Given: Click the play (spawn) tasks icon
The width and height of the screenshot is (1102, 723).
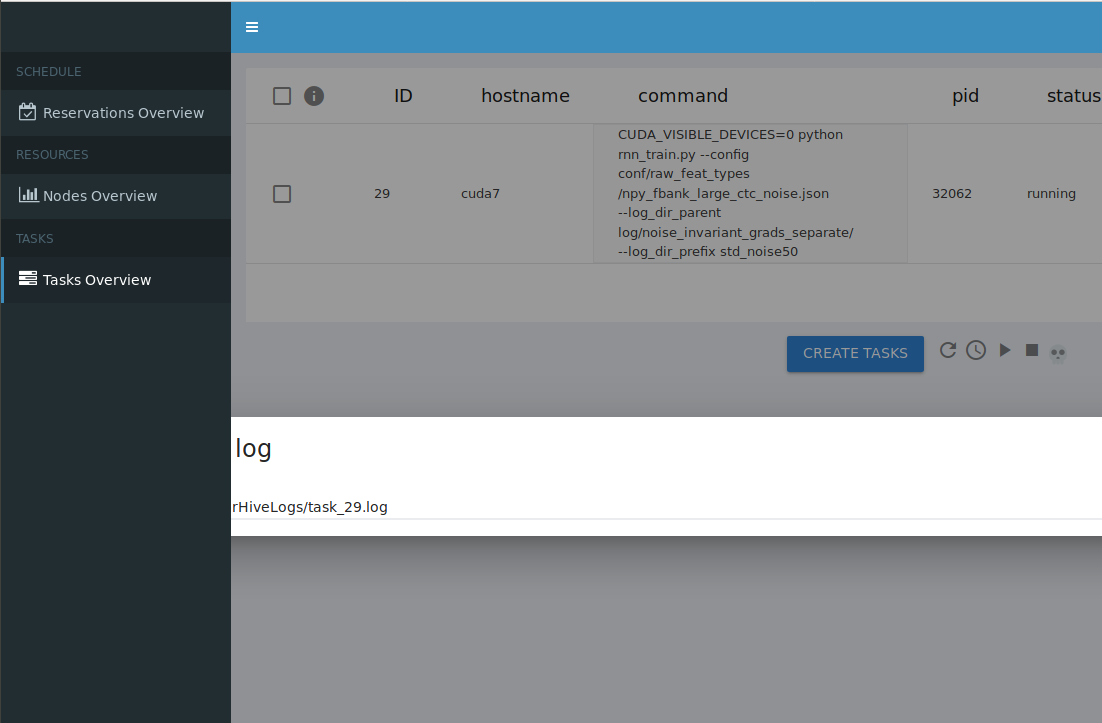Looking at the screenshot, I should coord(1005,350).
